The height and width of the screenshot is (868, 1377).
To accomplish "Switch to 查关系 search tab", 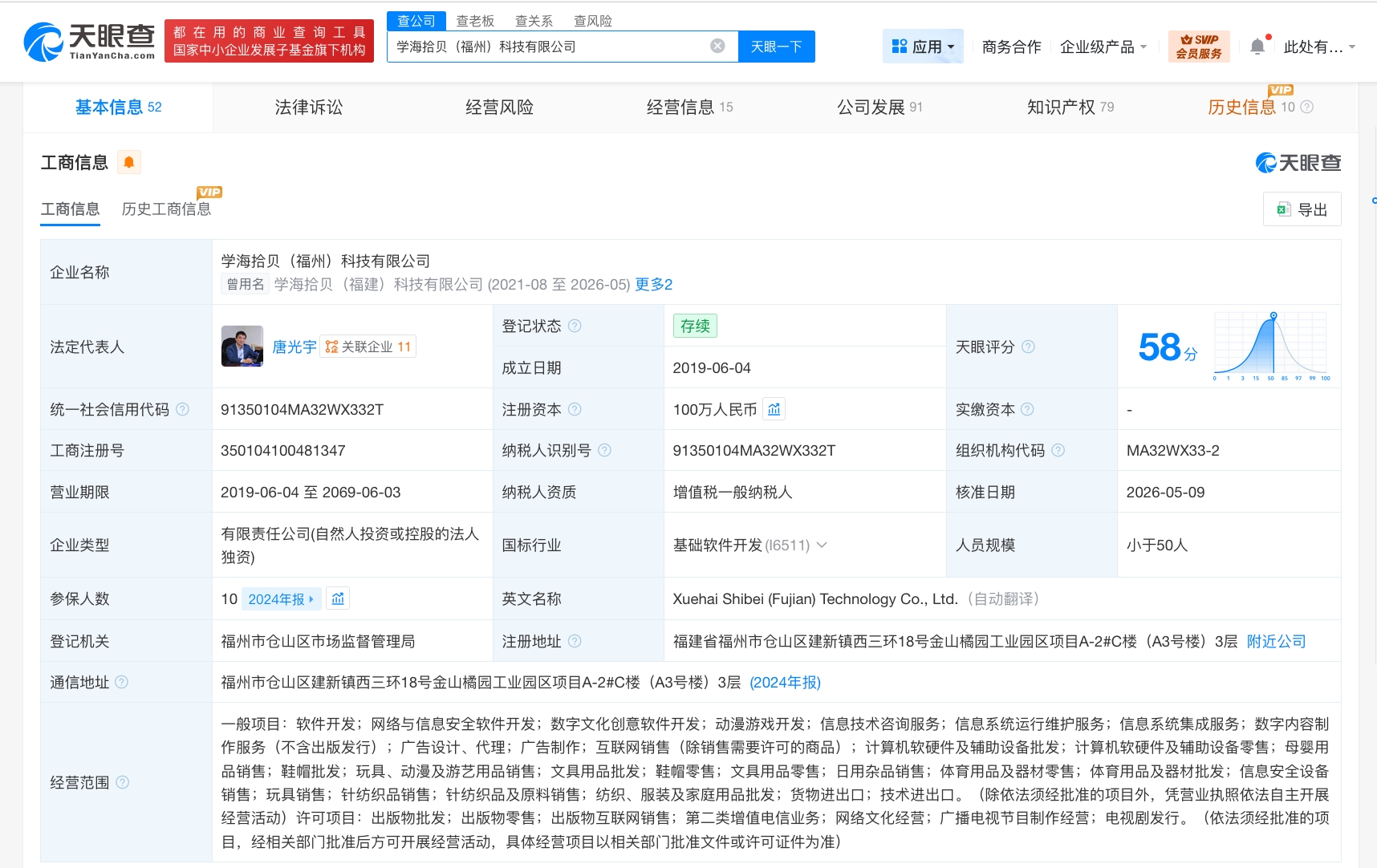I will pyautogui.click(x=534, y=21).
